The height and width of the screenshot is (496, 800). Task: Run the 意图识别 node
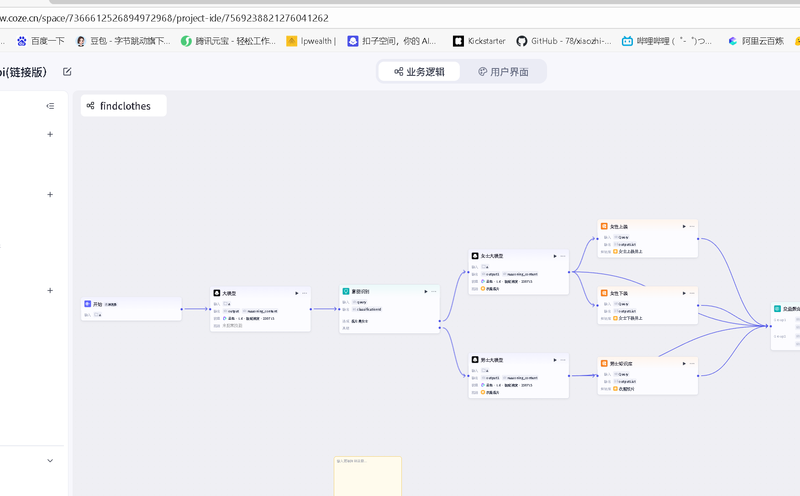point(426,291)
